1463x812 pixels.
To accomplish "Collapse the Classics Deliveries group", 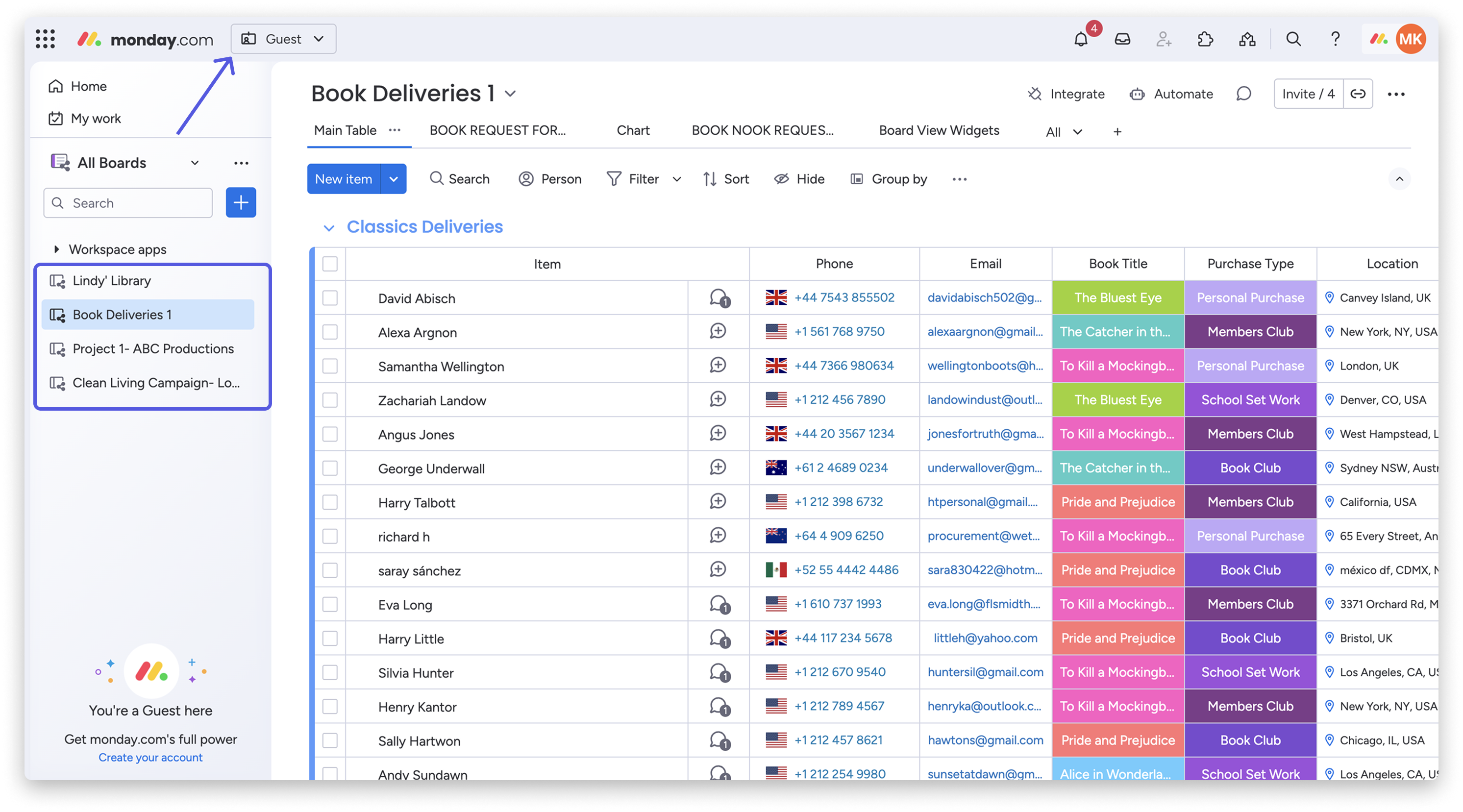I will [329, 228].
